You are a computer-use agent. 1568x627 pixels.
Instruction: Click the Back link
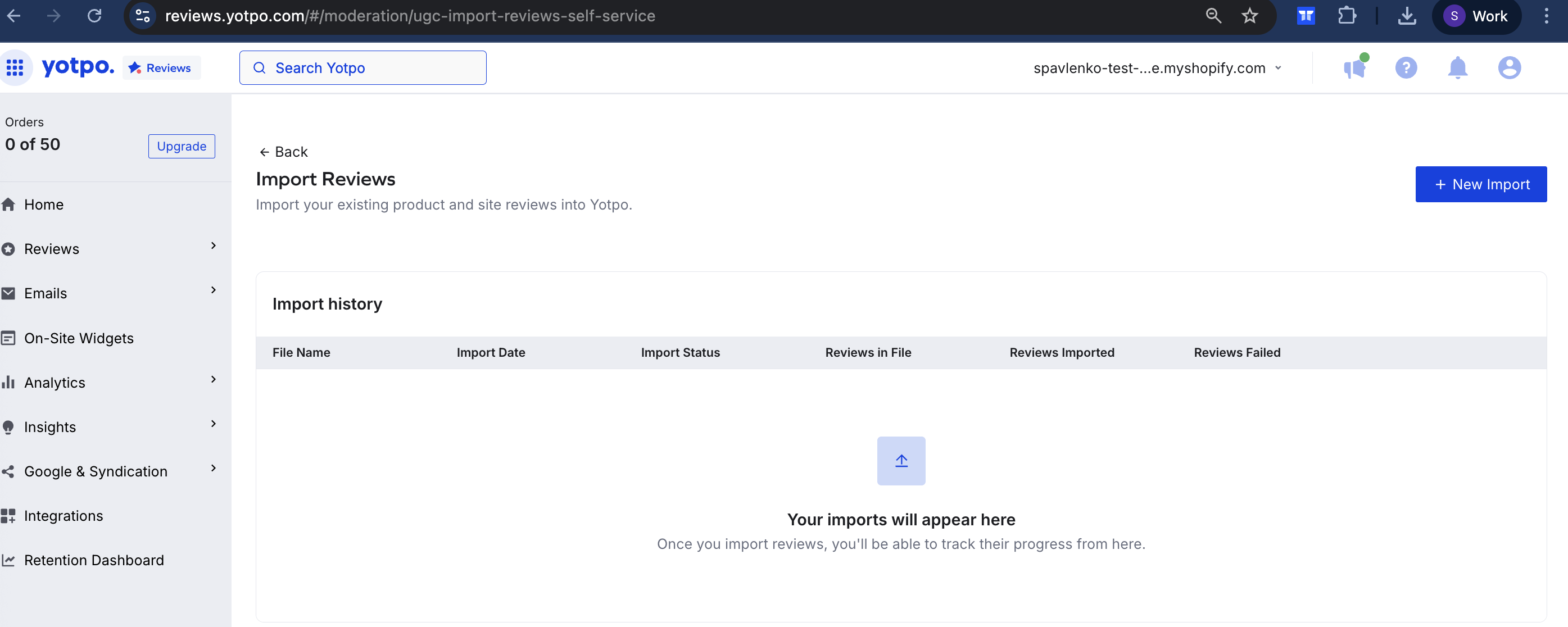[284, 152]
